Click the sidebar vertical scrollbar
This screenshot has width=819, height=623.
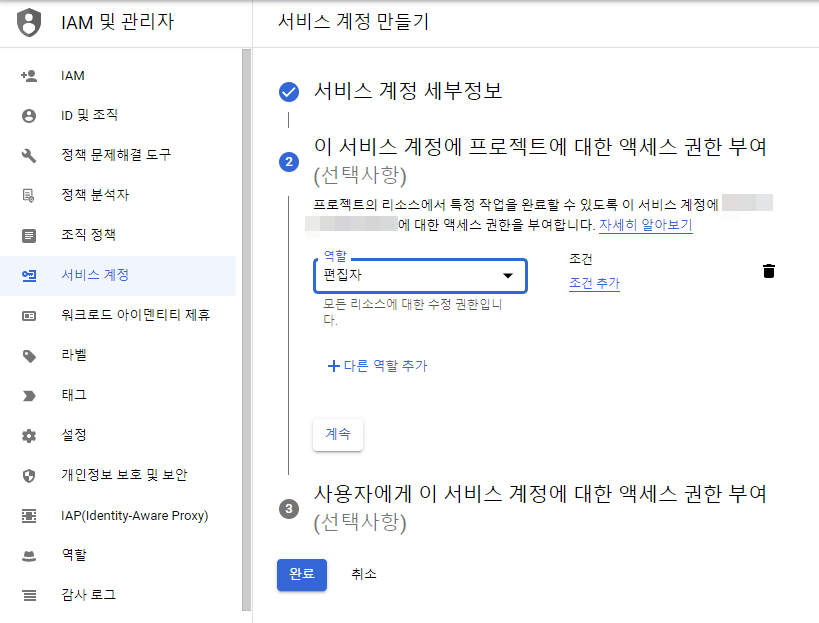click(x=246, y=330)
